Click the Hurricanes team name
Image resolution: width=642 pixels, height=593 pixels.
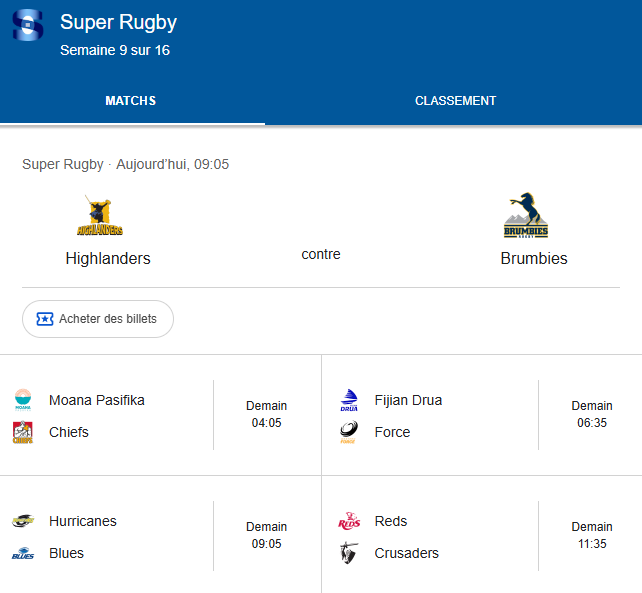coord(83,521)
